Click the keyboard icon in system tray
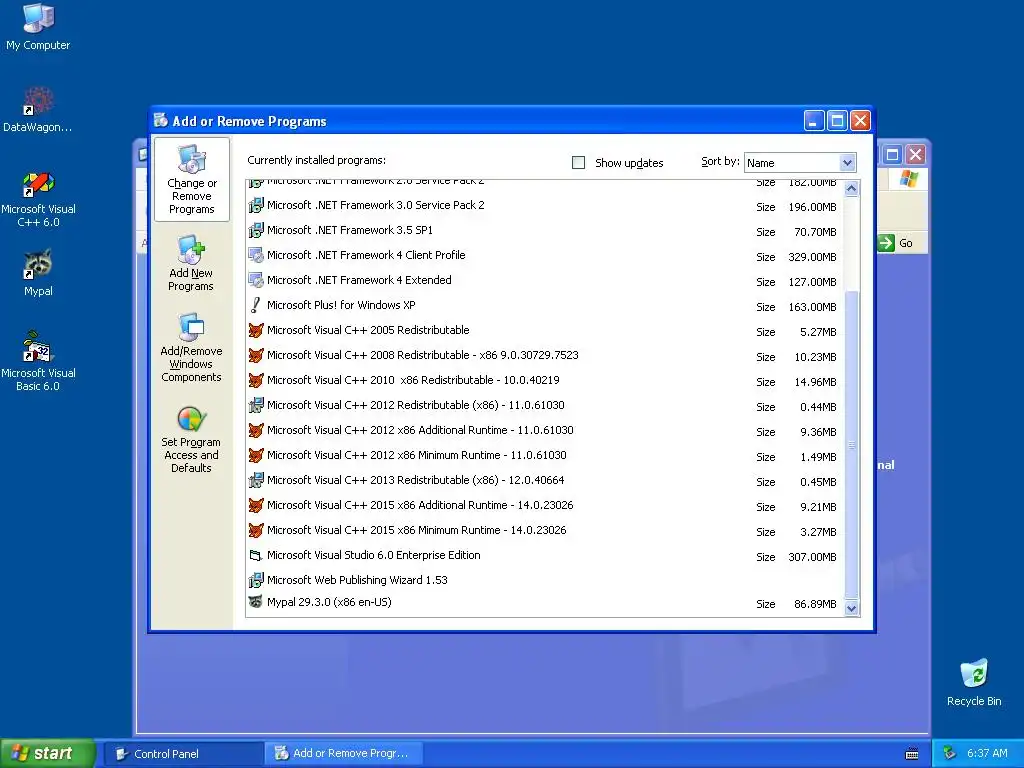 912,754
